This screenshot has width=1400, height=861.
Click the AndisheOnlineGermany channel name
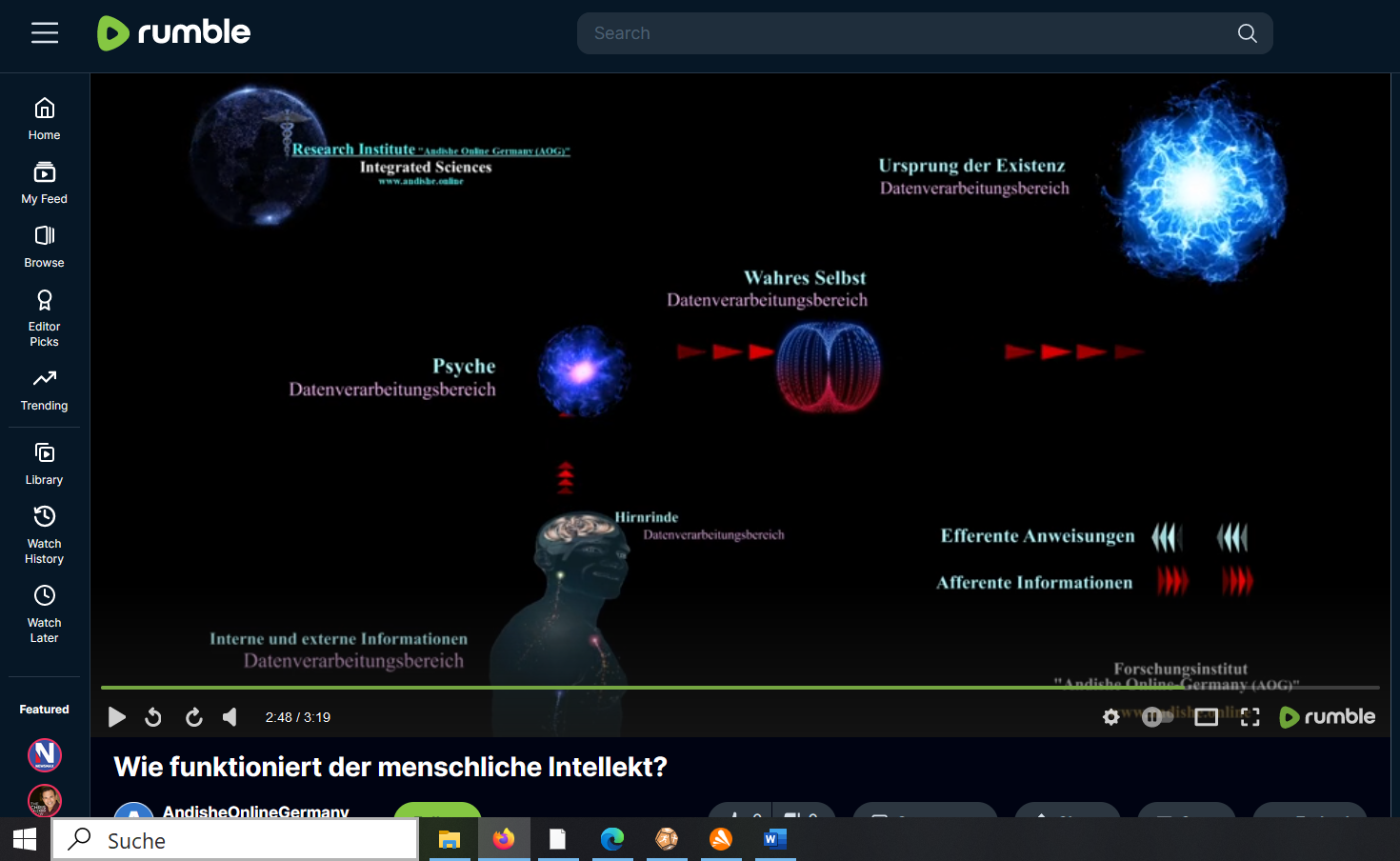[256, 811]
